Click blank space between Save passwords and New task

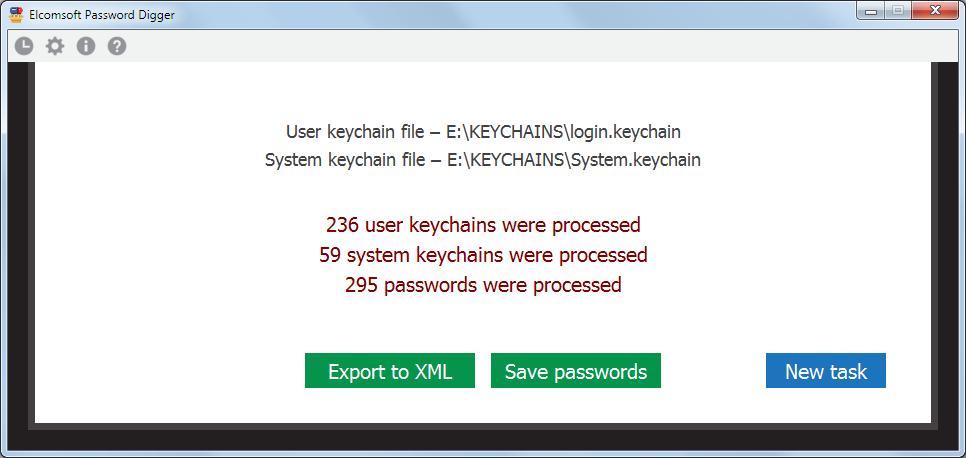[x=713, y=371]
